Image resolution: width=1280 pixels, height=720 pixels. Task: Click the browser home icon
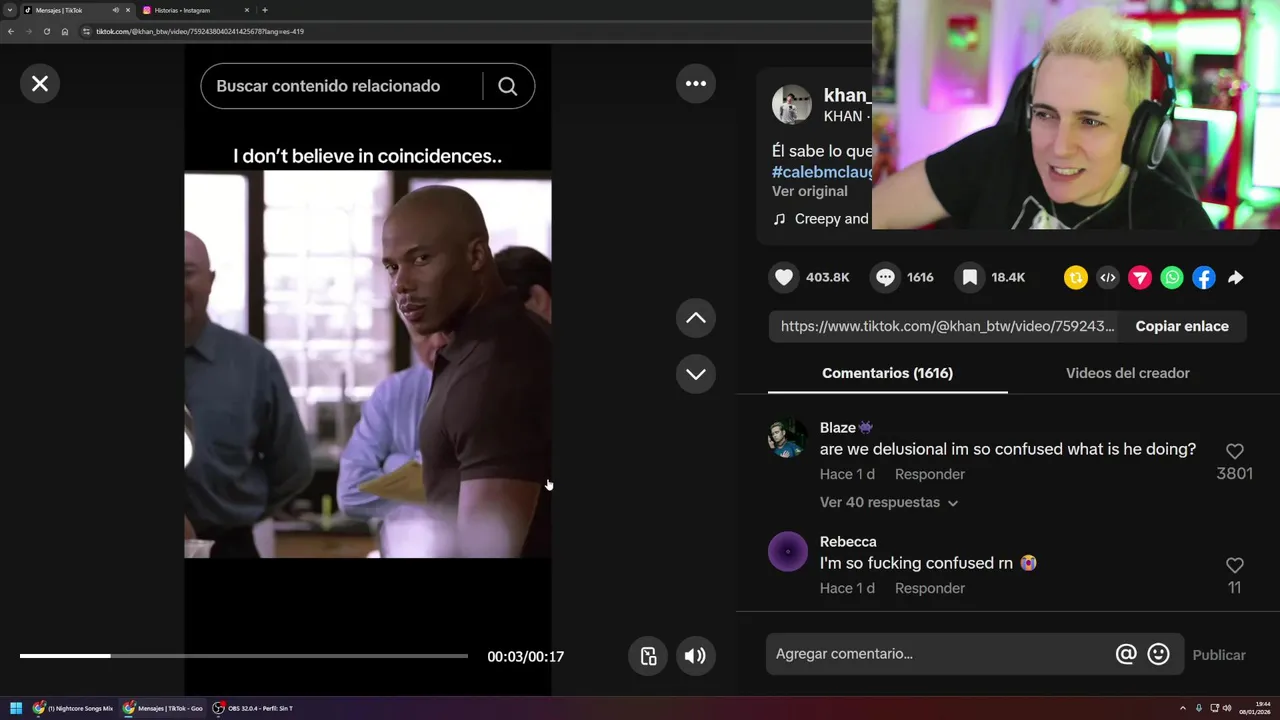coord(65,31)
